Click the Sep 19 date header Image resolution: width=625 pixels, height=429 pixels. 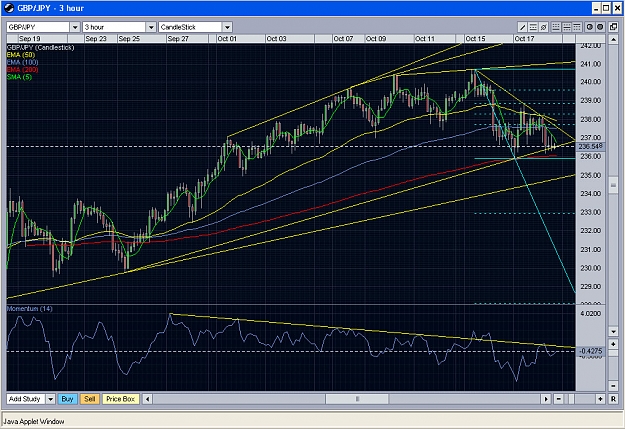[x=29, y=39]
